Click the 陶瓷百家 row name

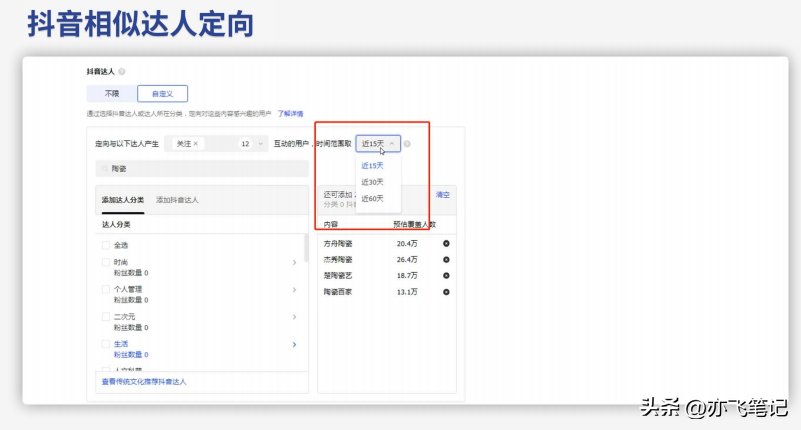click(338, 292)
